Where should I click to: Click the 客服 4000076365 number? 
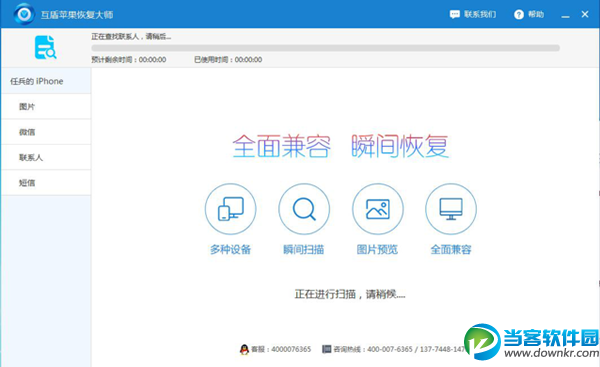click(x=281, y=349)
